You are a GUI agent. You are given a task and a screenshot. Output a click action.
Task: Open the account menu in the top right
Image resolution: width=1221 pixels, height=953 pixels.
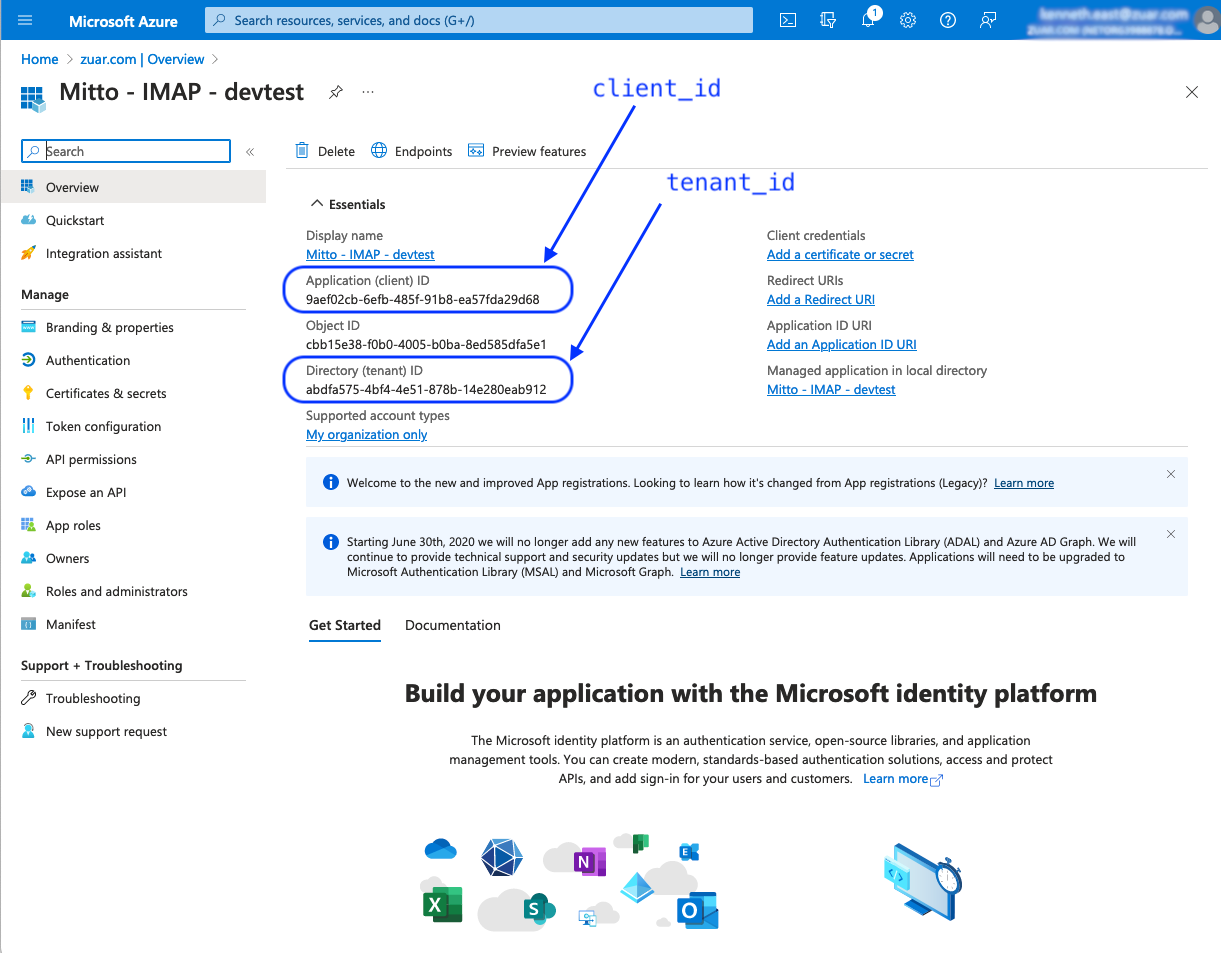[1120, 20]
